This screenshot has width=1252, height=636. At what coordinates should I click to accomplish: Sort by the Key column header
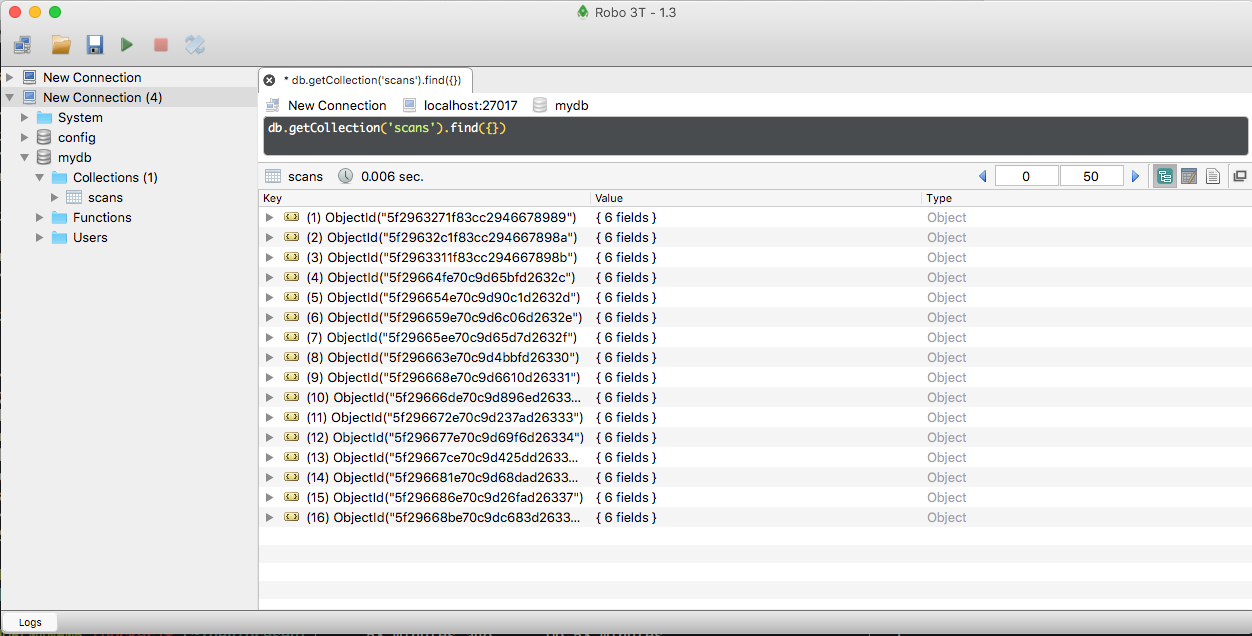pos(424,198)
